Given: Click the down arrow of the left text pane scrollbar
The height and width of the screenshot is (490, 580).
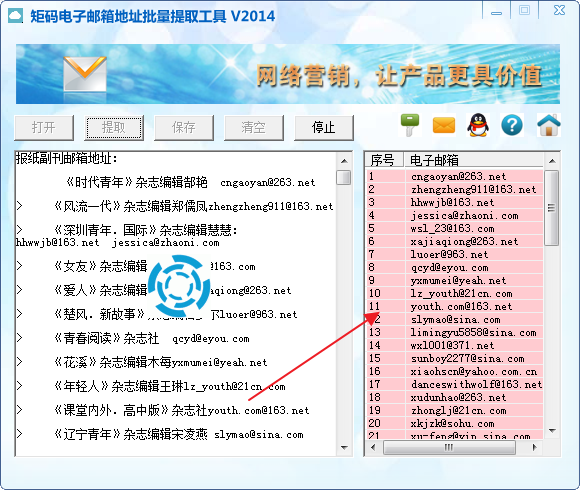Looking at the screenshot, I should click(x=344, y=448).
